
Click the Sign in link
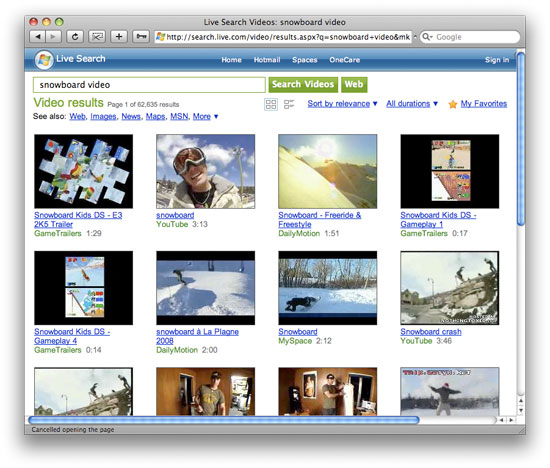497,60
